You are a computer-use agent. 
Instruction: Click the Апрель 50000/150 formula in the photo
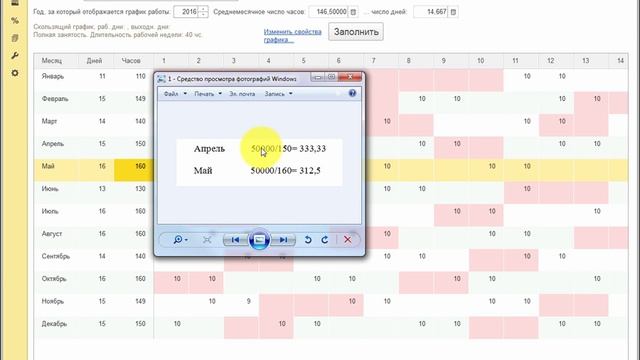click(288, 149)
